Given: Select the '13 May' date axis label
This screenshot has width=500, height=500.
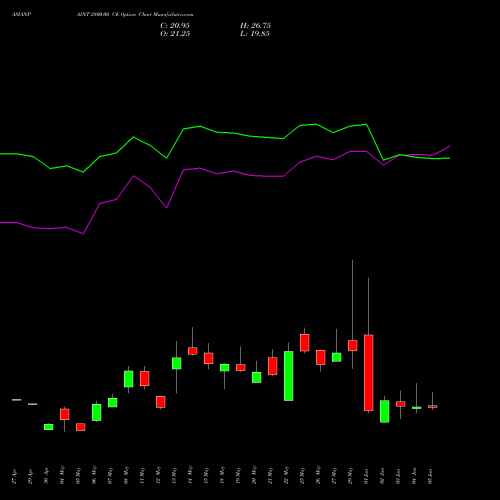Looking at the screenshot, I should pos(174,475).
